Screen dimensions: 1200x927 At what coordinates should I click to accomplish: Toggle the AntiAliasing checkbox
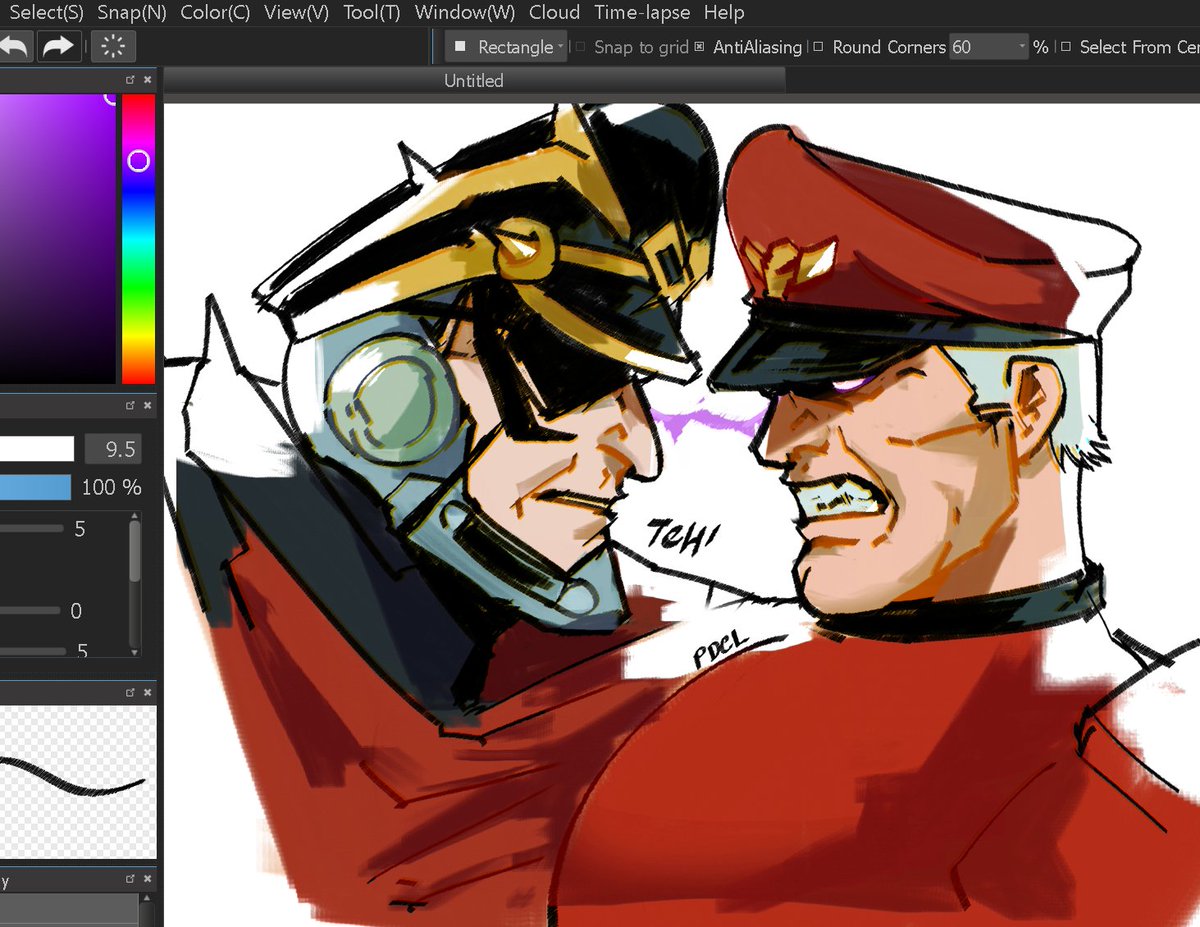699,47
